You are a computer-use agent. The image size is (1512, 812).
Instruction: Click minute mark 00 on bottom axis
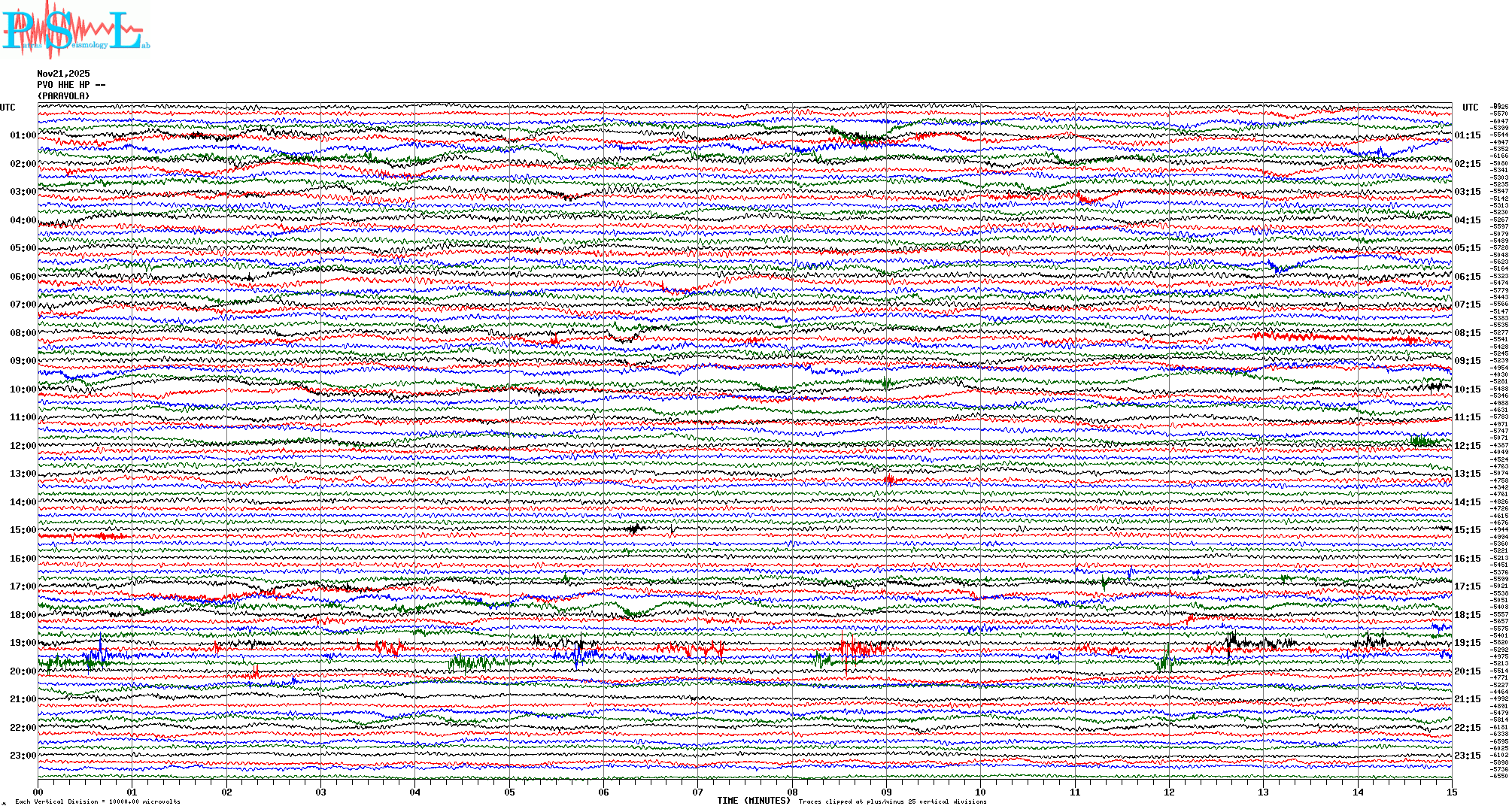38,792
